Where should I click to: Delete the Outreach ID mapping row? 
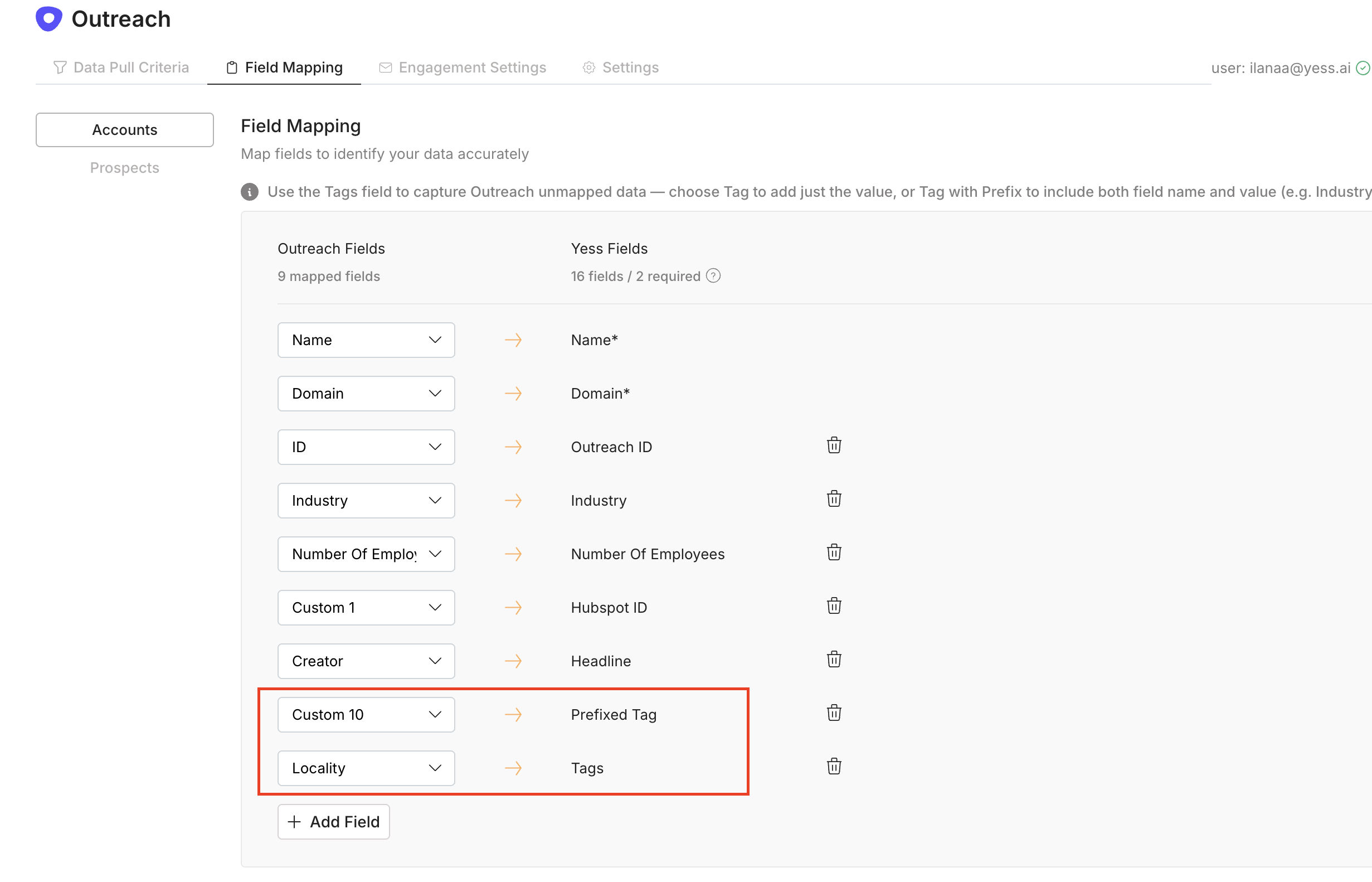[833, 445]
